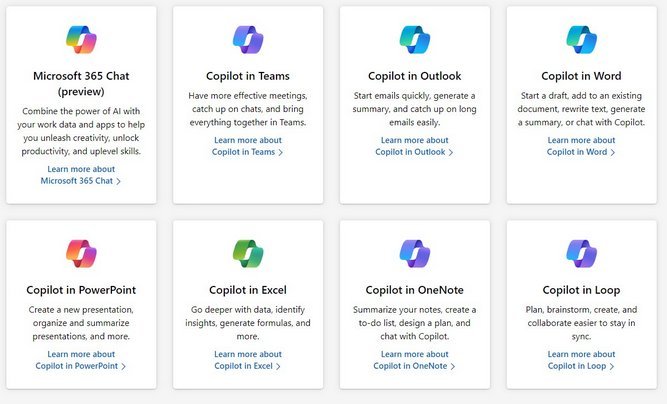667x404 pixels.
Task: Open Learn more about Copilot in Word
Action: (581, 146)
